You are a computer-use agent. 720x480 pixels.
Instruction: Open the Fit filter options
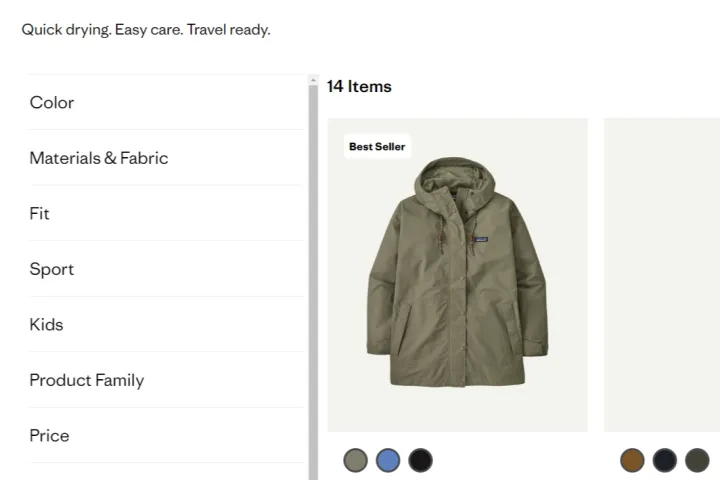40,213
